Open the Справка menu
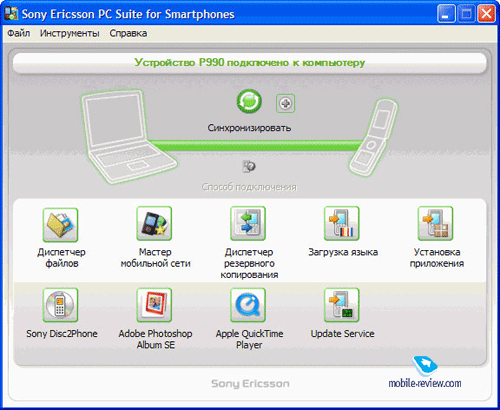The image size is (500, 410). [128, 33]
